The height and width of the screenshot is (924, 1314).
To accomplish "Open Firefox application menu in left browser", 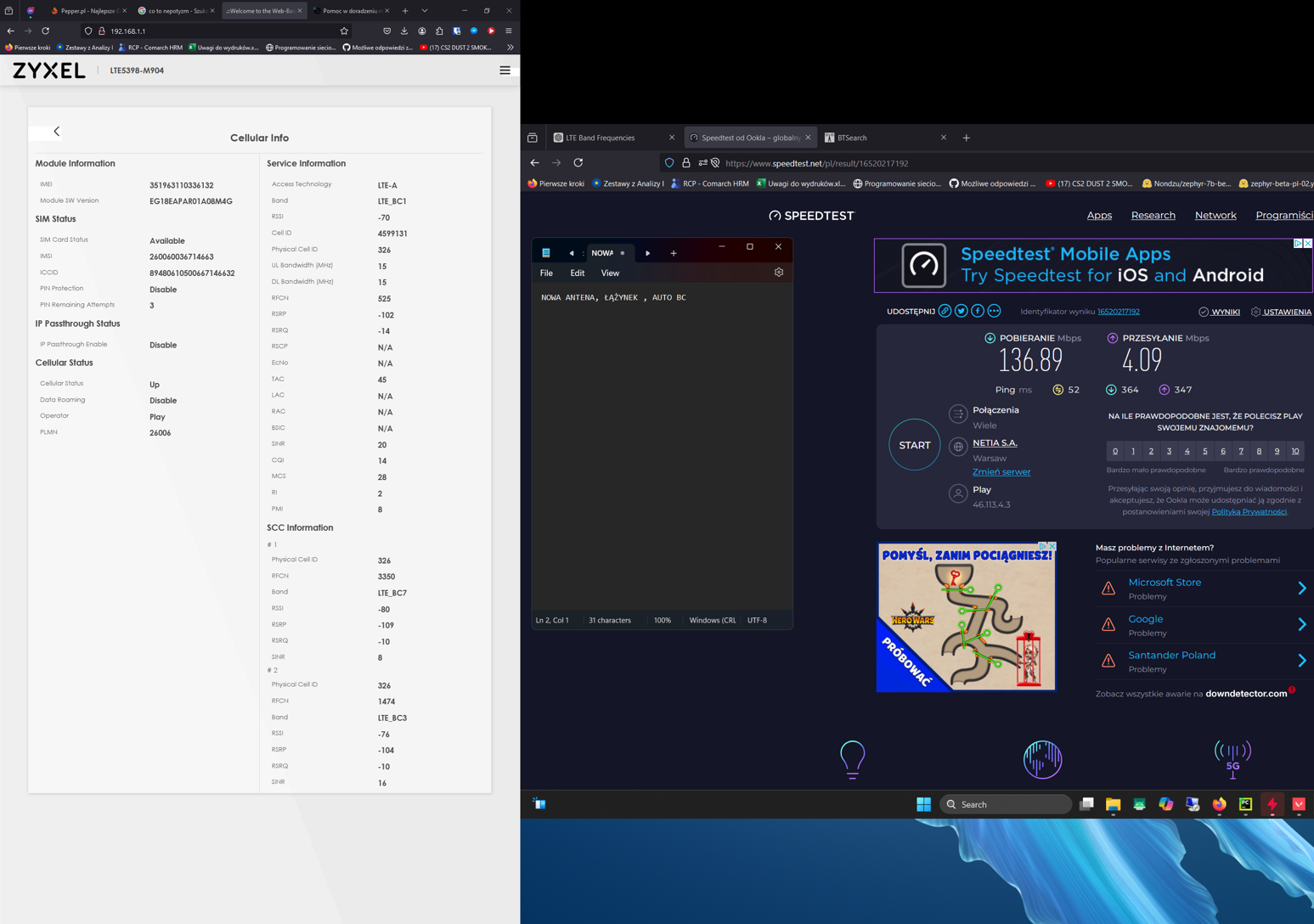I will pyautogui.click(x=509, y=31).
